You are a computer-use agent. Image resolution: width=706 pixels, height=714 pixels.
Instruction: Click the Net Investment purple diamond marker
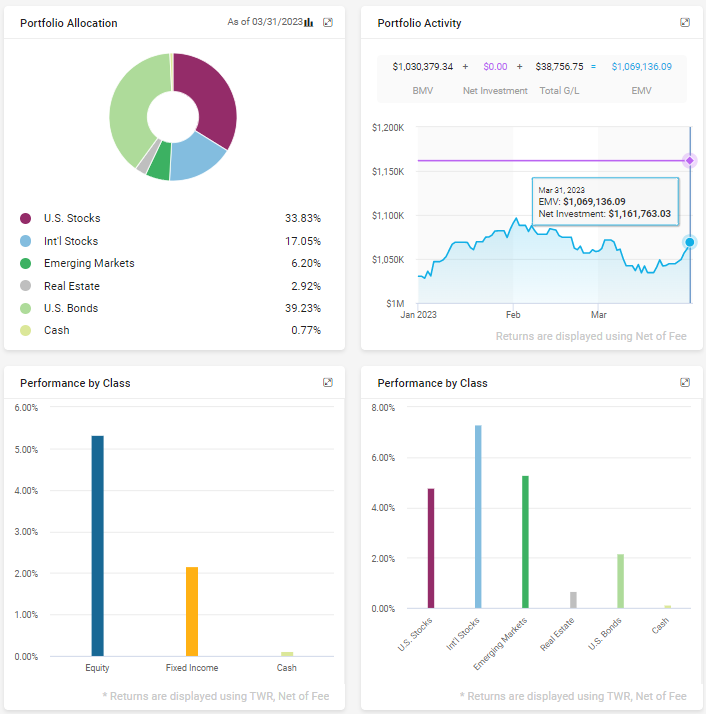pyautogui.click(x=690, y=160)
